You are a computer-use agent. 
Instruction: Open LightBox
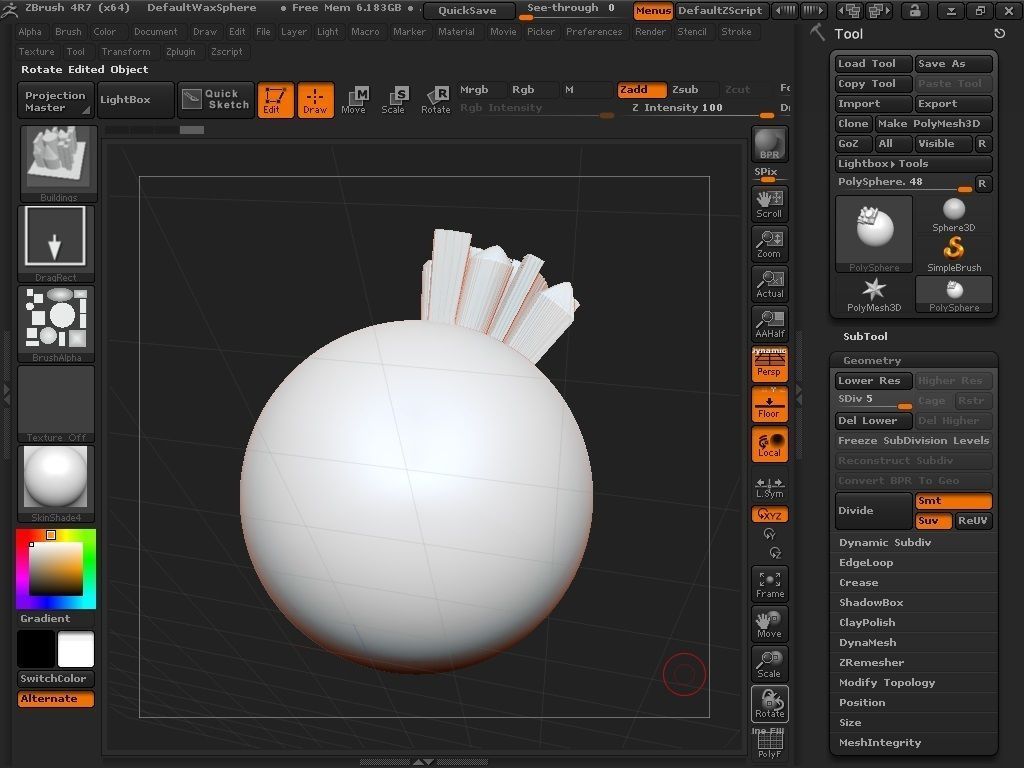[x=135, y=99]
